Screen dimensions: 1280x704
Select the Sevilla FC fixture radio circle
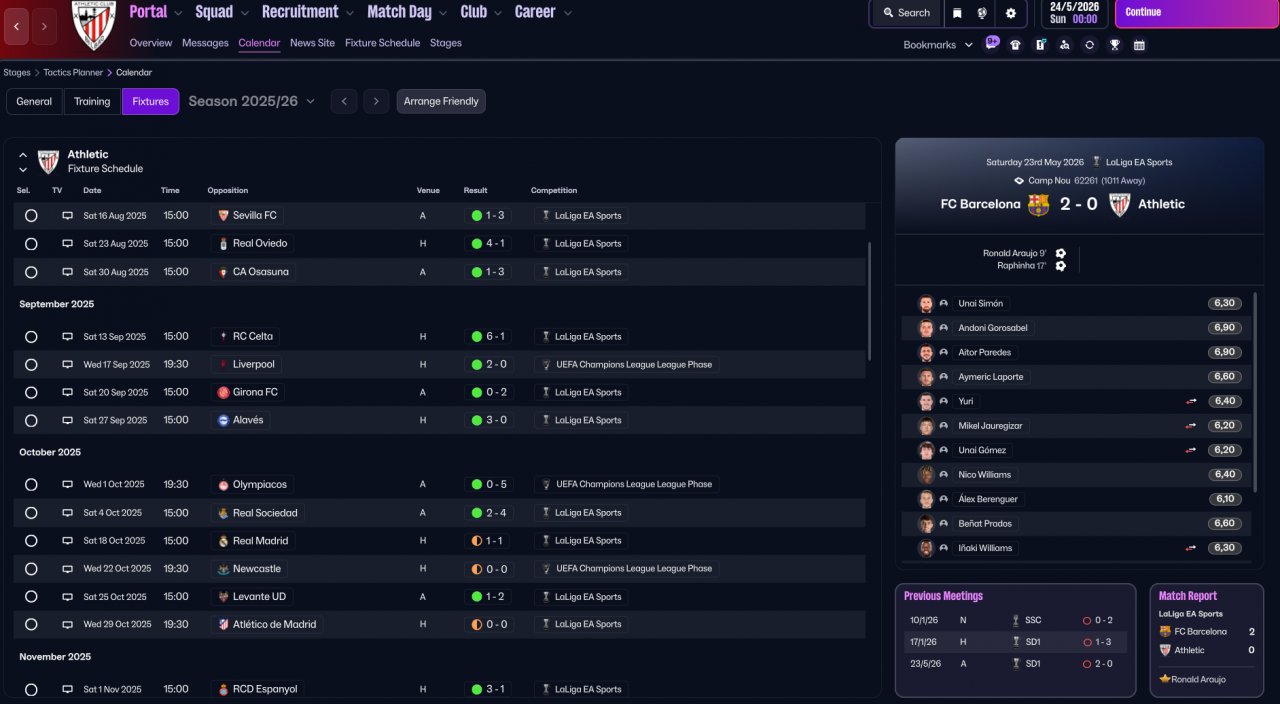[31, 215]
